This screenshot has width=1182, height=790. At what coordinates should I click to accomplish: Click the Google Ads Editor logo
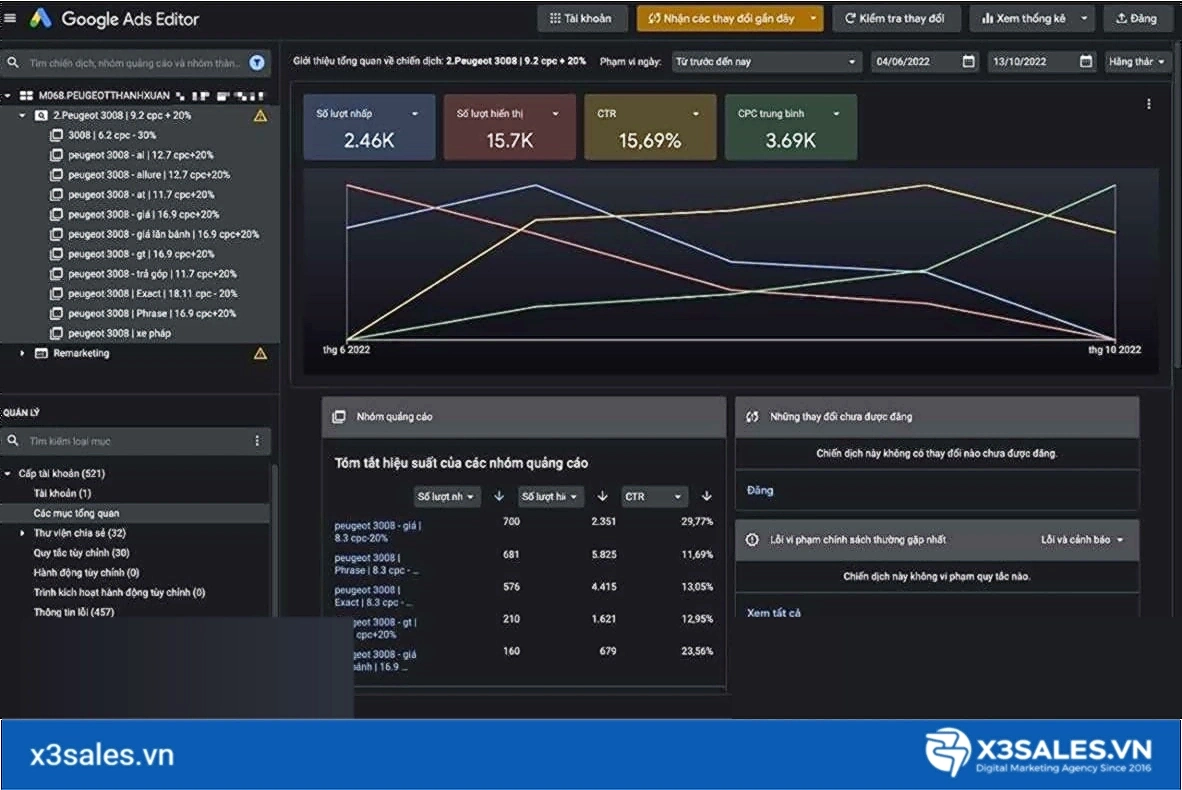pos(41,18)
